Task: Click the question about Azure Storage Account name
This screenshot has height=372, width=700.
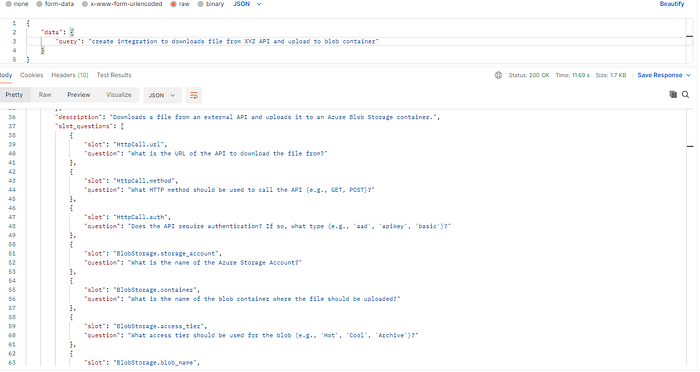Action: [215, 263]
